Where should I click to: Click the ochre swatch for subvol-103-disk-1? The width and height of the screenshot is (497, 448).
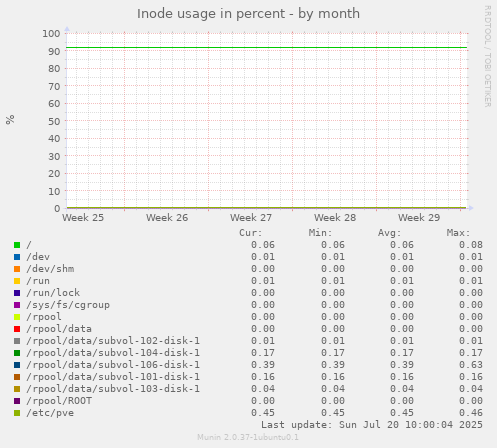[x=17, y=389]
